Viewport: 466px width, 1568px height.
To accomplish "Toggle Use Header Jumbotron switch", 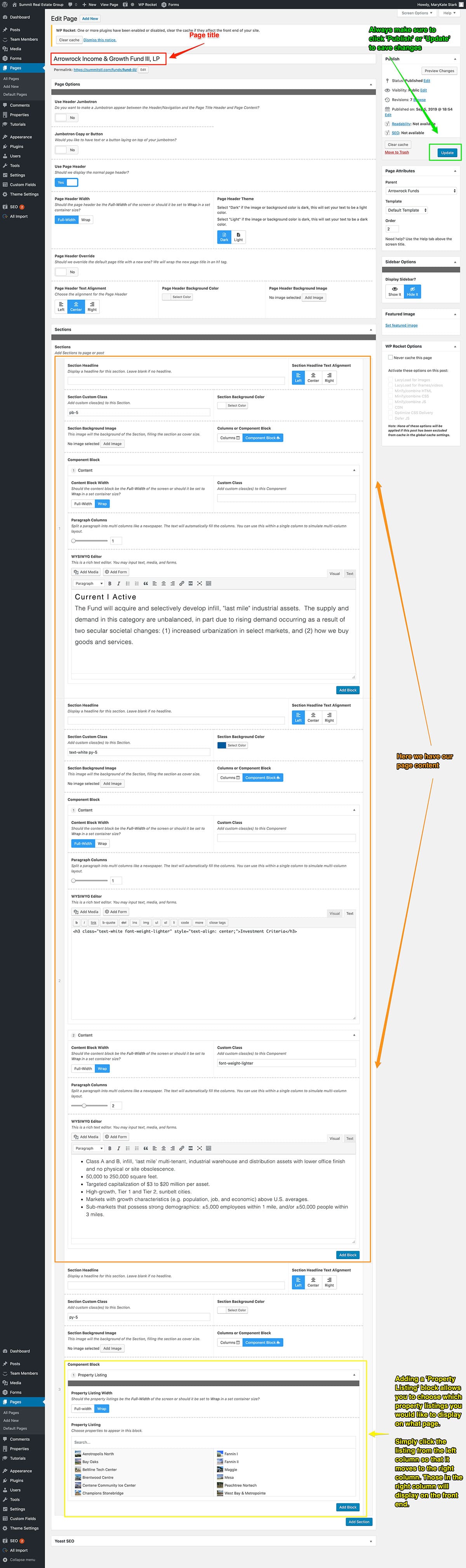I will pyautogui.click(x=66, y=118).
